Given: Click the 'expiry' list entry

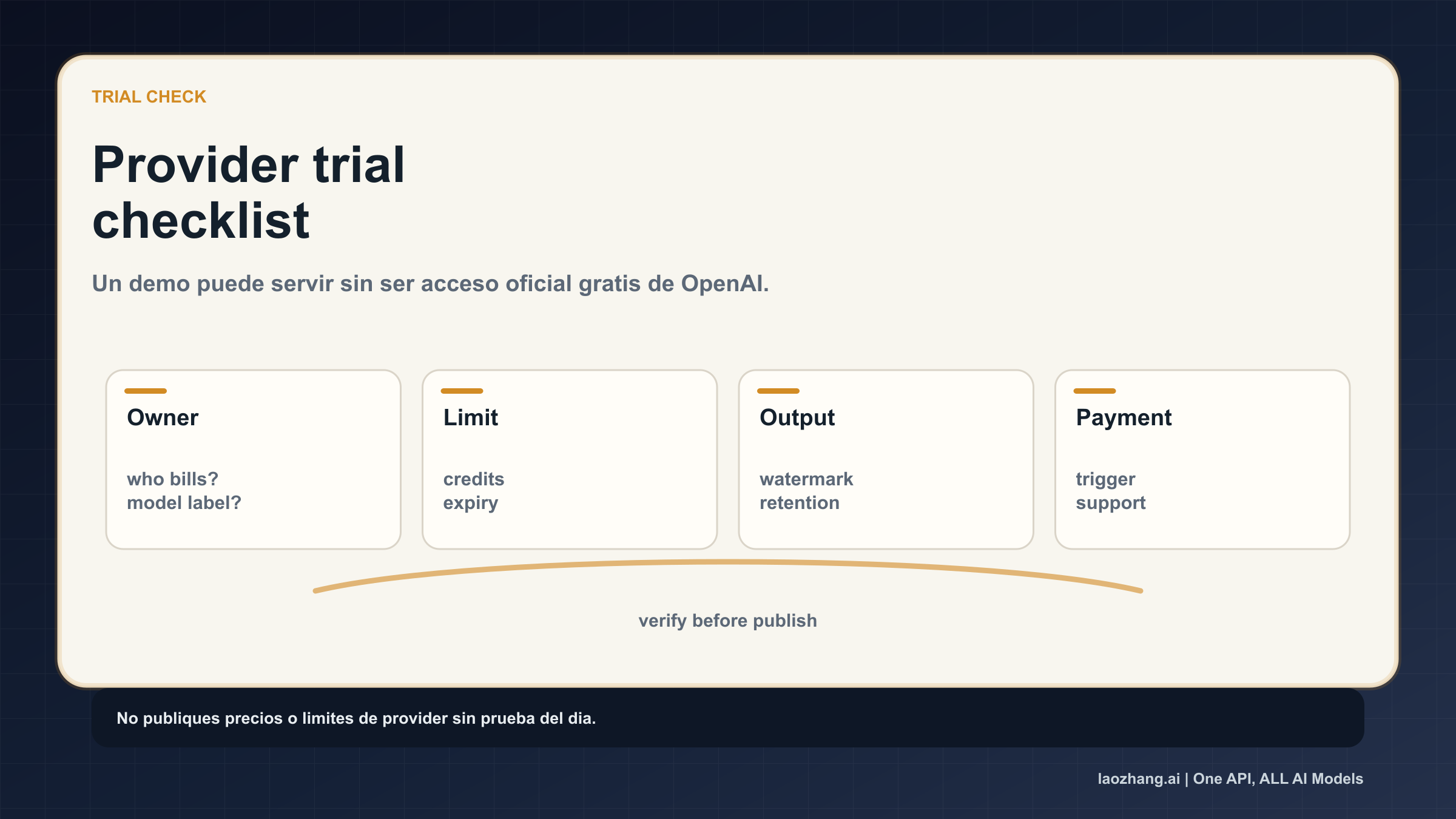Looking at the screenshot, I should click(x=471, y=502).
